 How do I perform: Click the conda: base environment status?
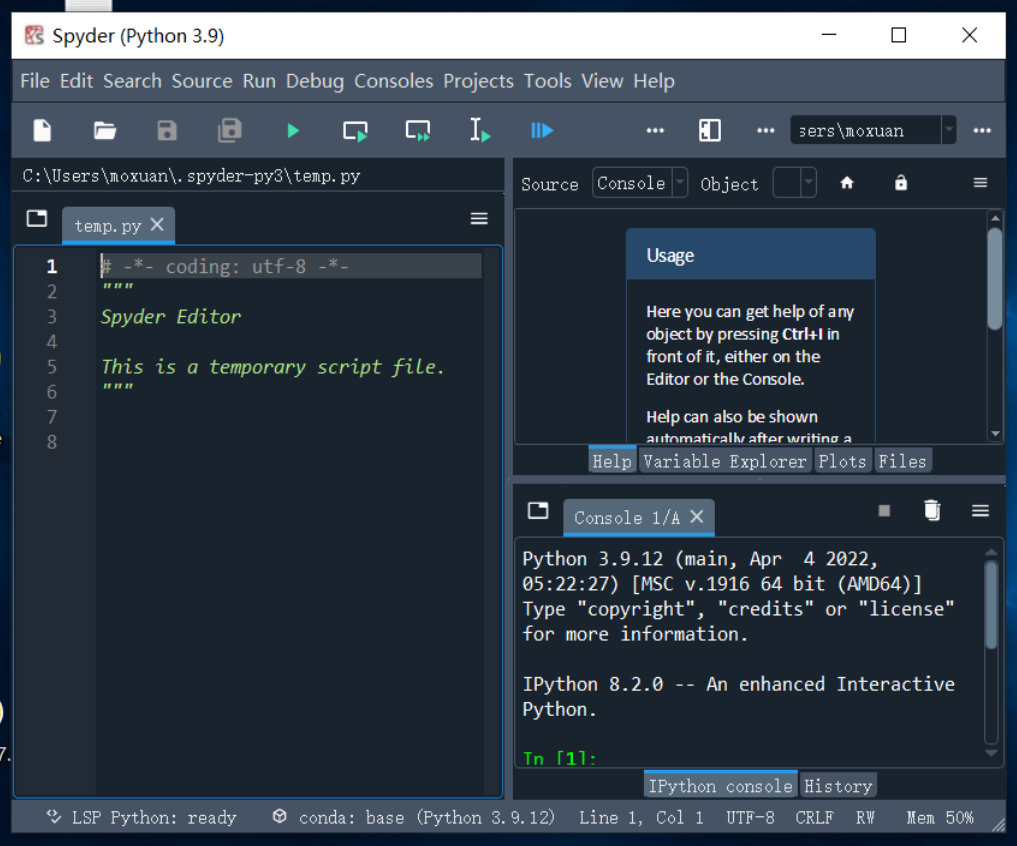tap(413, 817)
